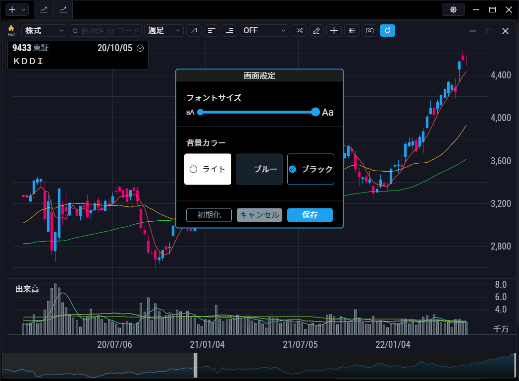This screenshot has width=519, height=381.
Task: Click the clock icon beside 20/10/05
Action: [140, 48]
